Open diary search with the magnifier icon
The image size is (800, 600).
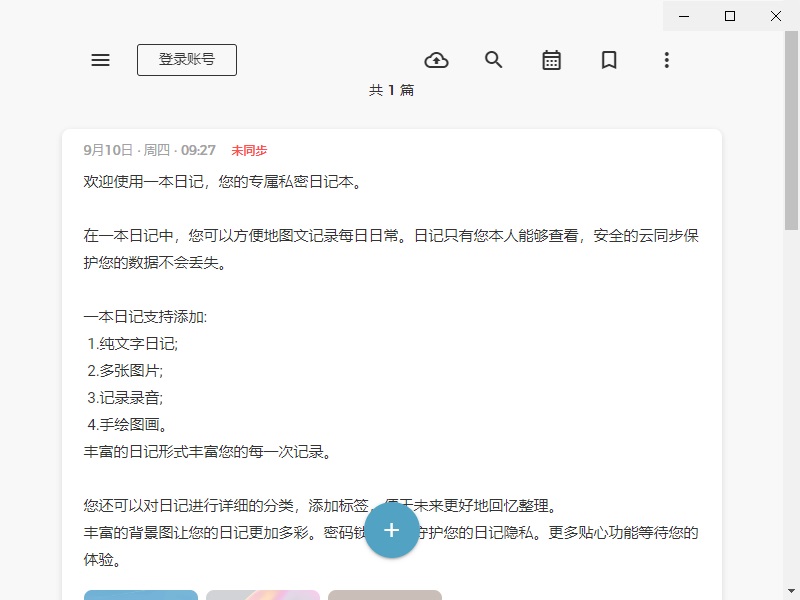tap(493, 60)
